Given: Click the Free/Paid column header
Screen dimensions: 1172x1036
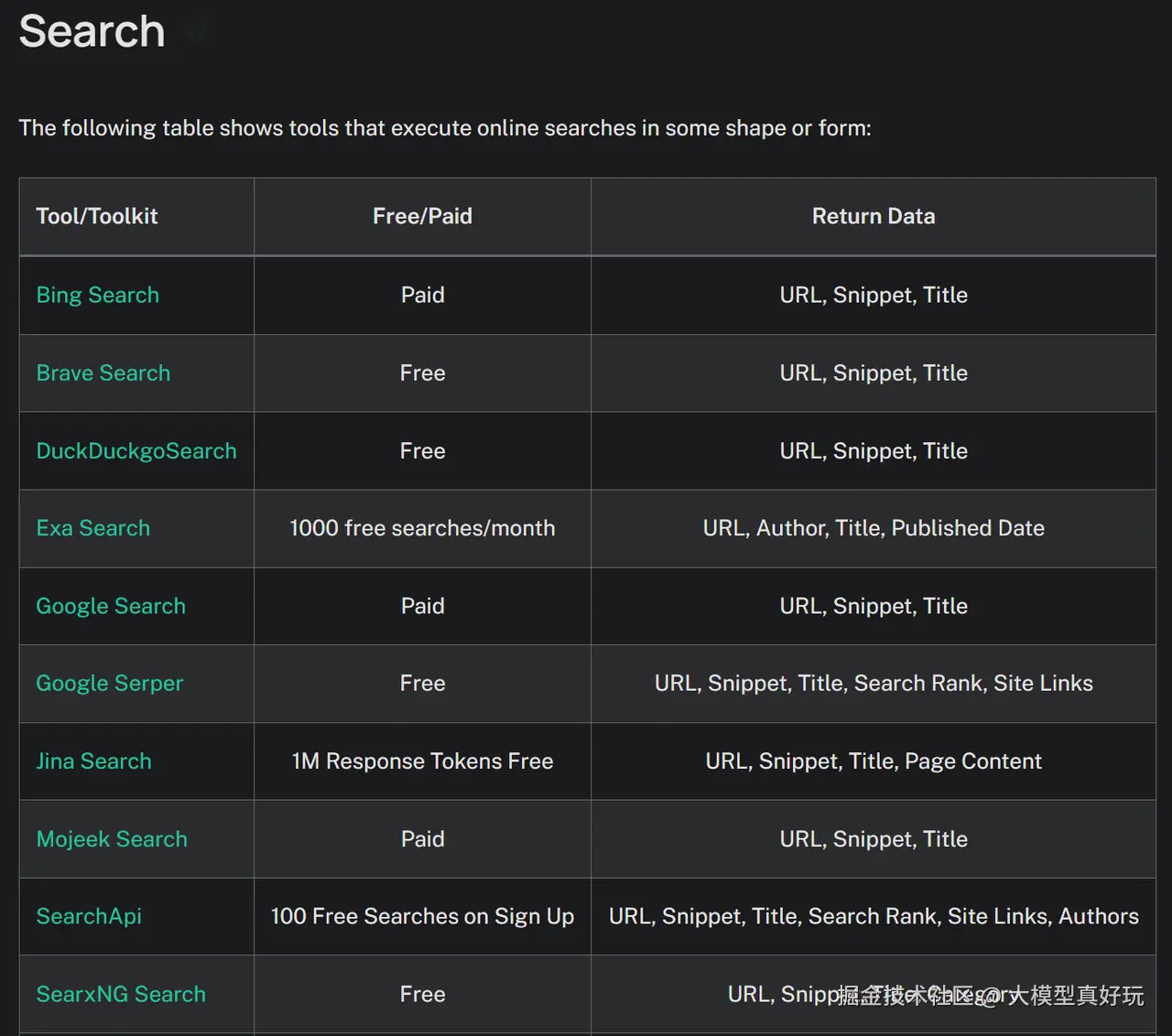Looking at the screenshot, I should point(422,216).
